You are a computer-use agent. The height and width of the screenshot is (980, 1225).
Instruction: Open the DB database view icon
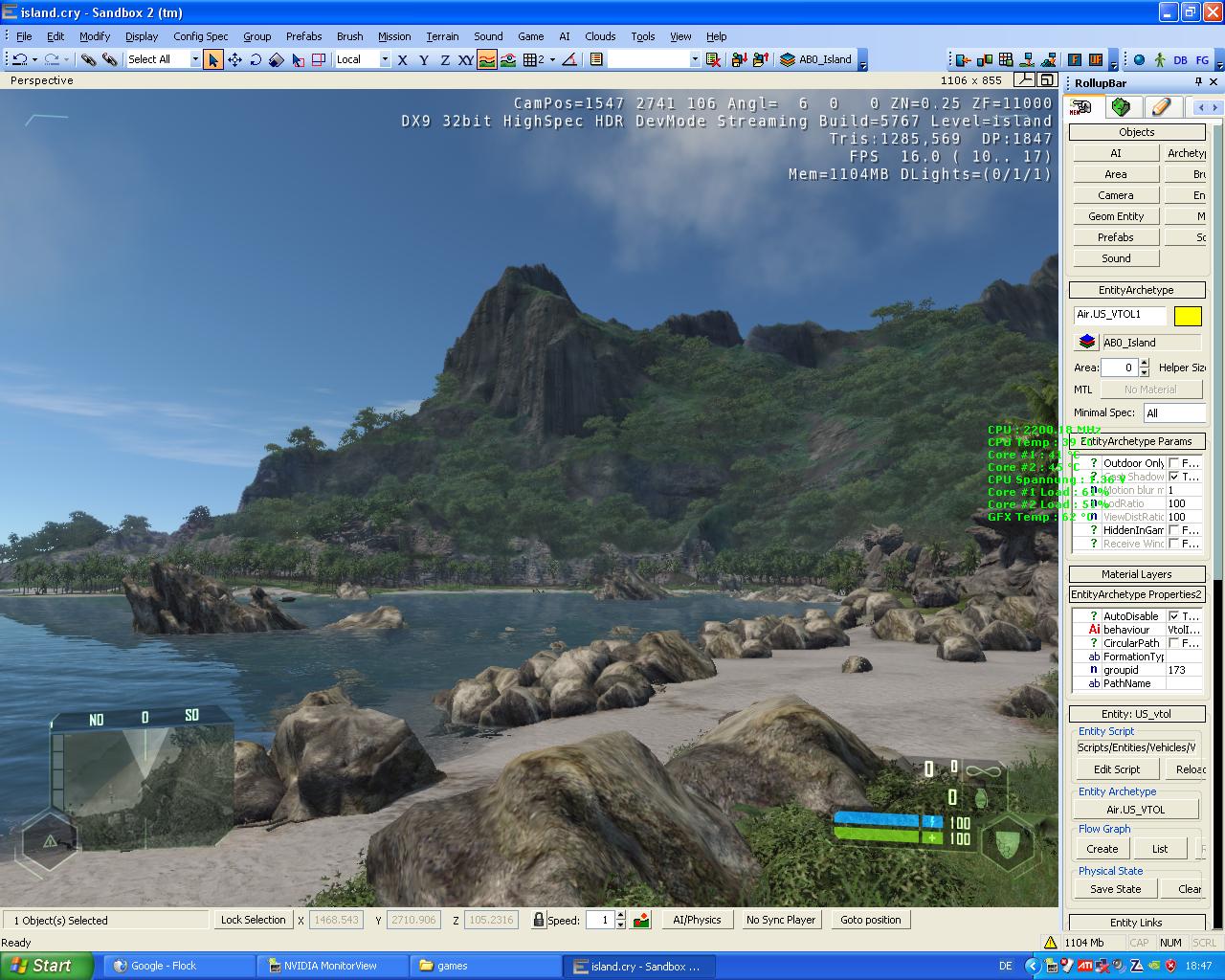pos(1180,59)
